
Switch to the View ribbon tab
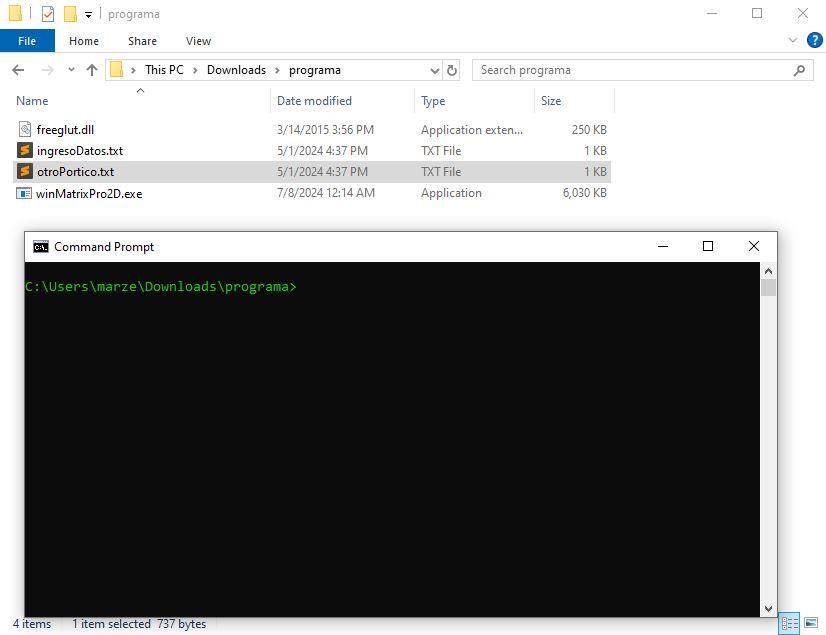coord(198,41)
